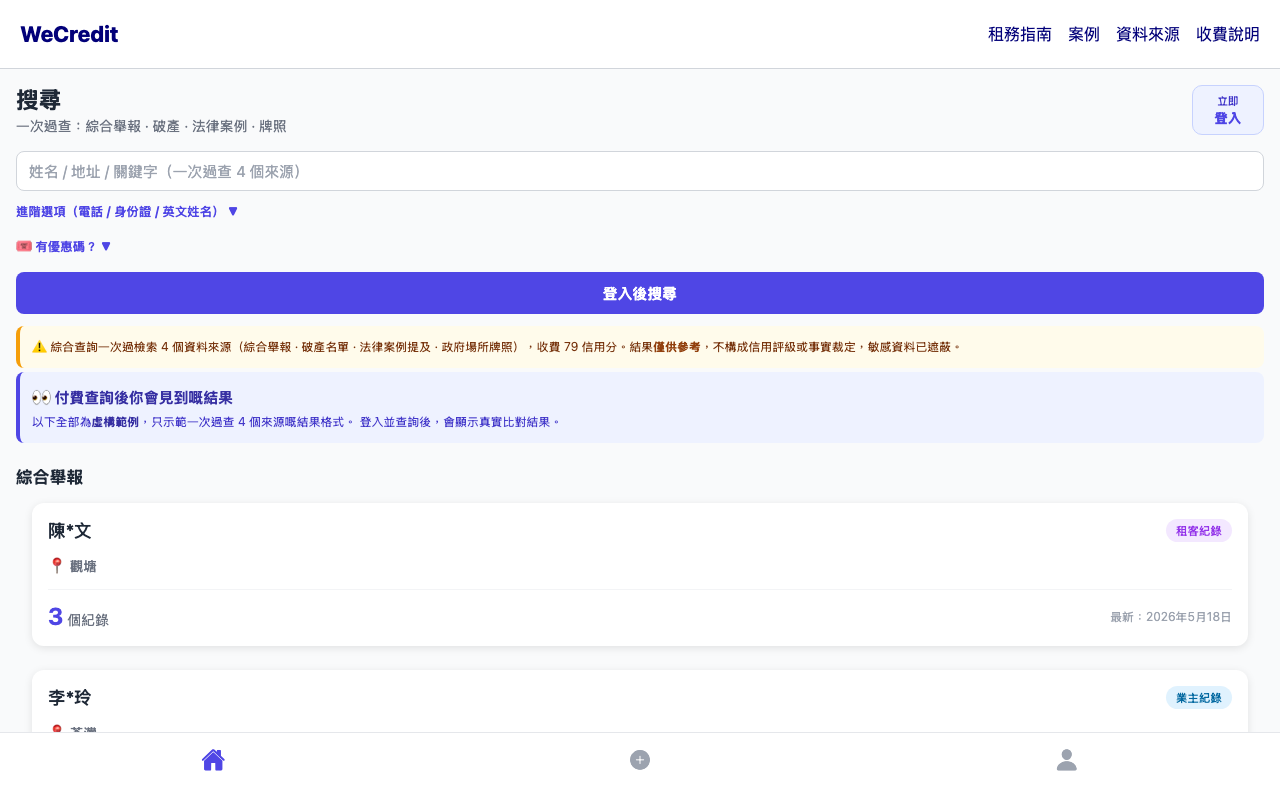The width and height of the screenshot is (1280, 800).
Task: Tap the plus add icon in bottom bar
Action: click(640, 760)
